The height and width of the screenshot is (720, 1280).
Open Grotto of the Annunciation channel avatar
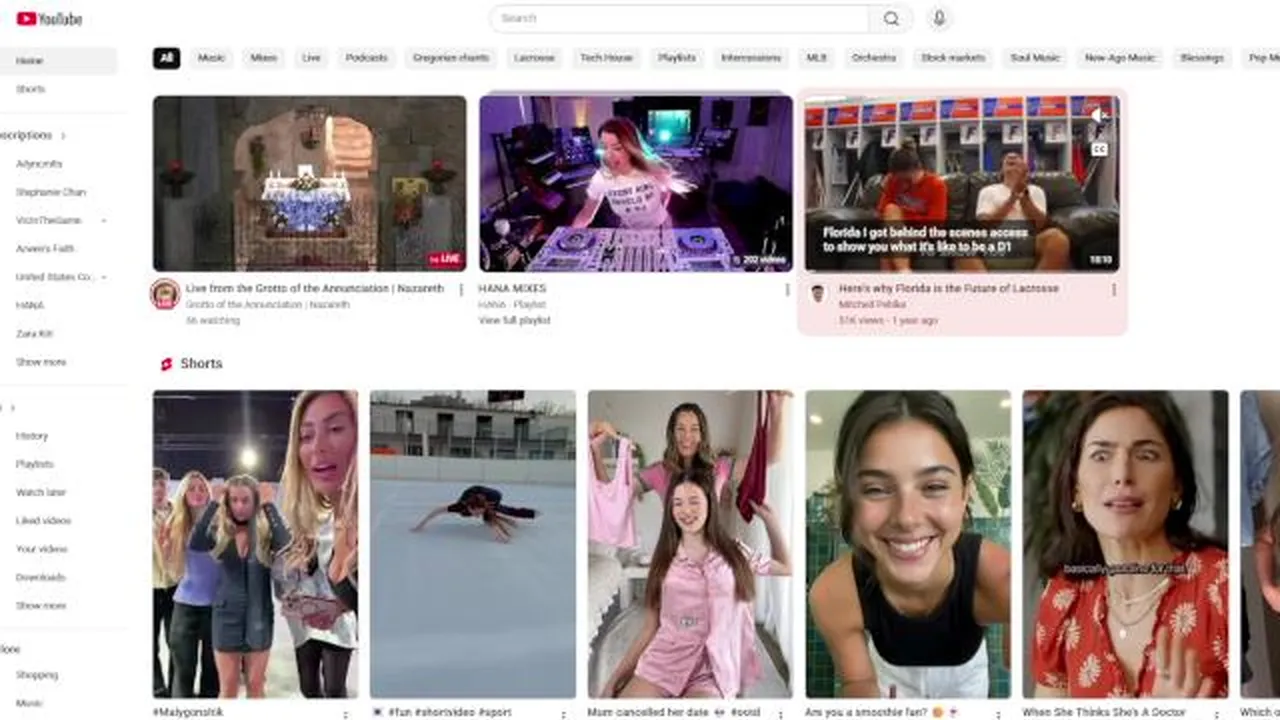coord(165,294)
